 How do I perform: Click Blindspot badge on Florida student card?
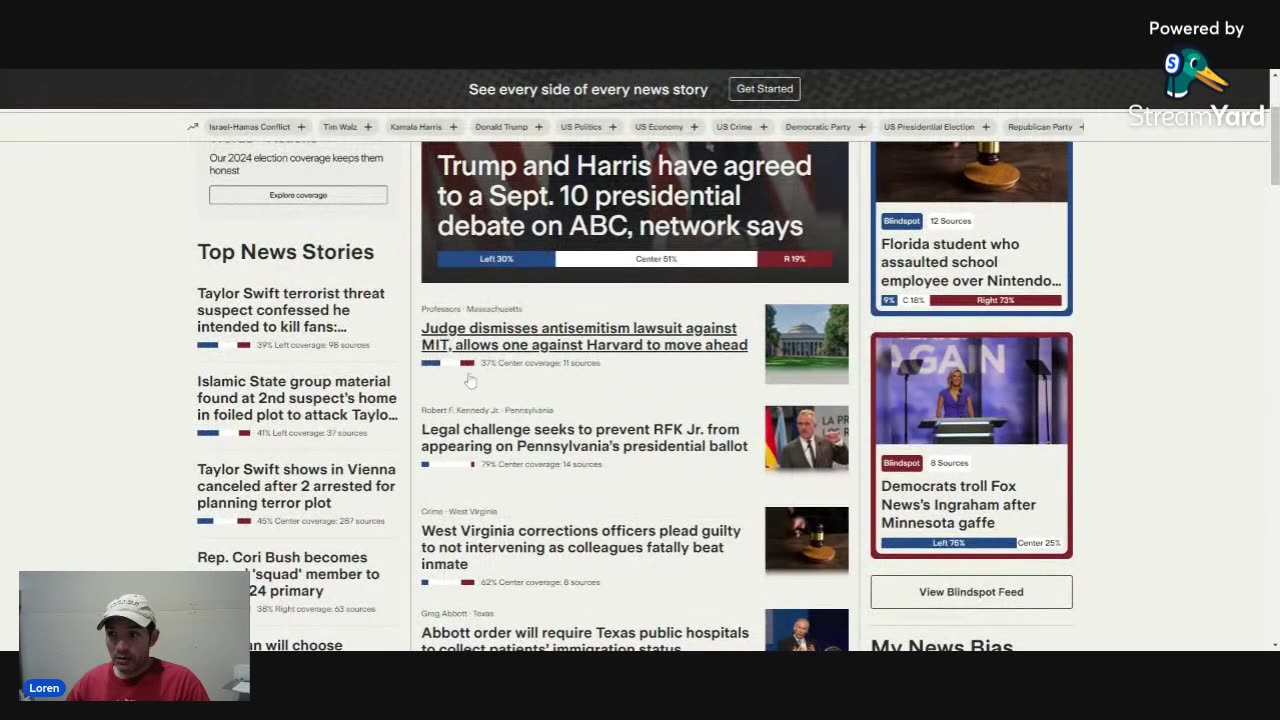[901, 221]
